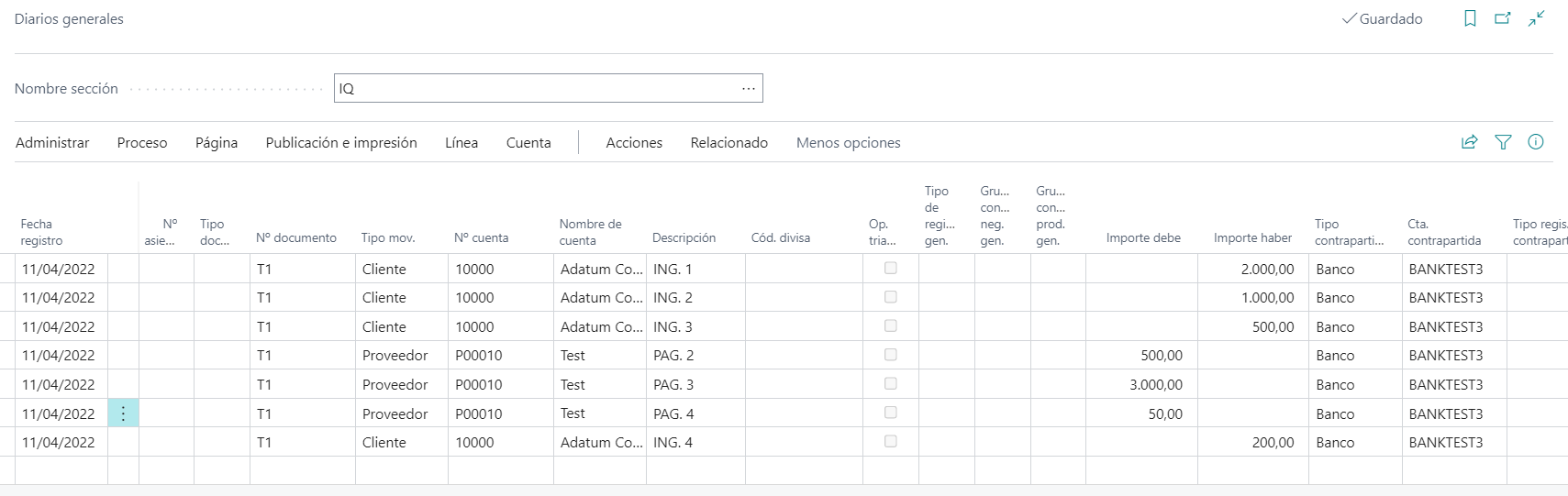Open row options for the PAG. 4 line
Viewport: 1568px width, 496px height.
pyautogui.click(x=123, y=413)
